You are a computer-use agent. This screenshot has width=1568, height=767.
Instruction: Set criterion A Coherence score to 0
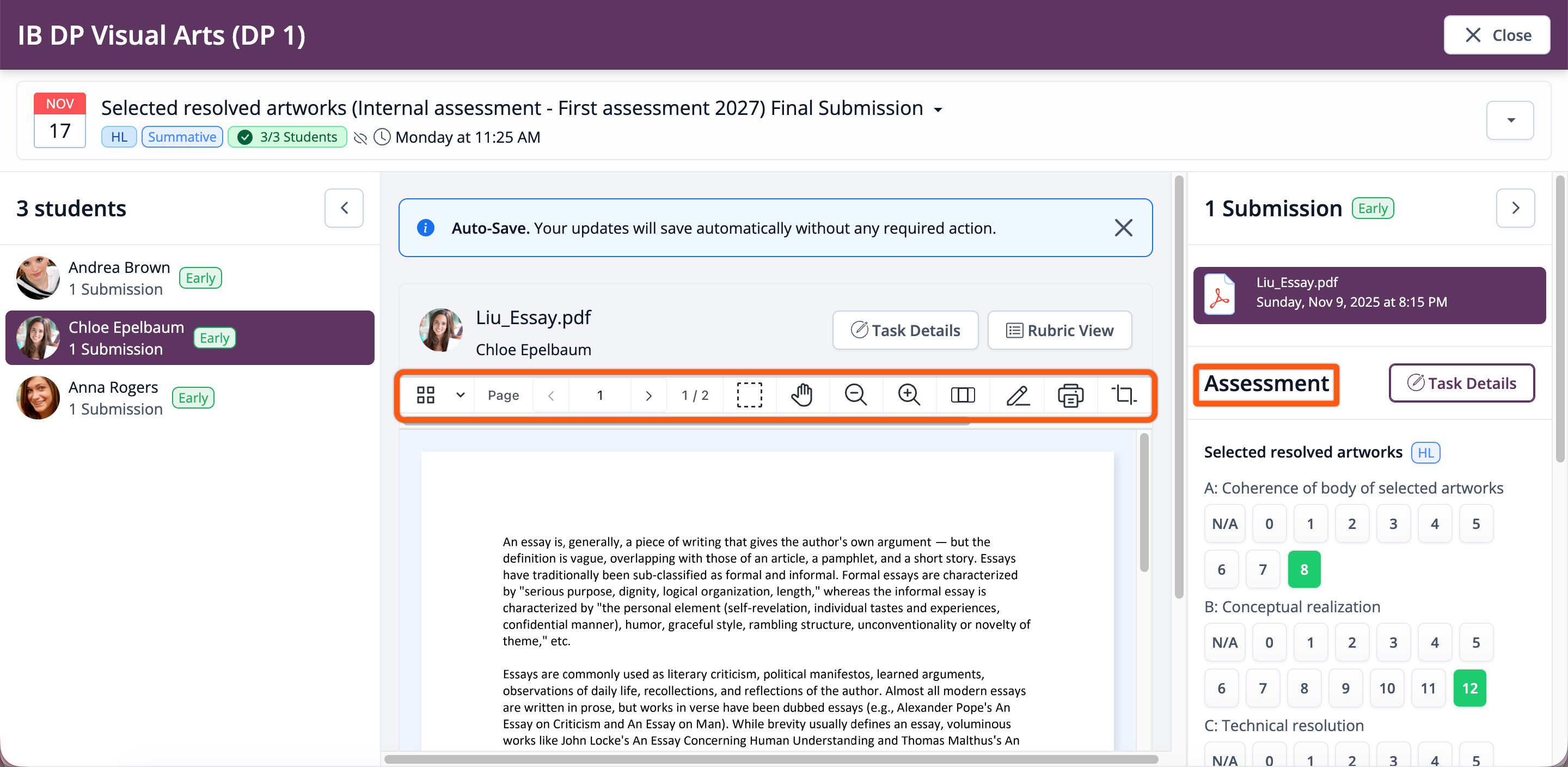(1269, 523)
